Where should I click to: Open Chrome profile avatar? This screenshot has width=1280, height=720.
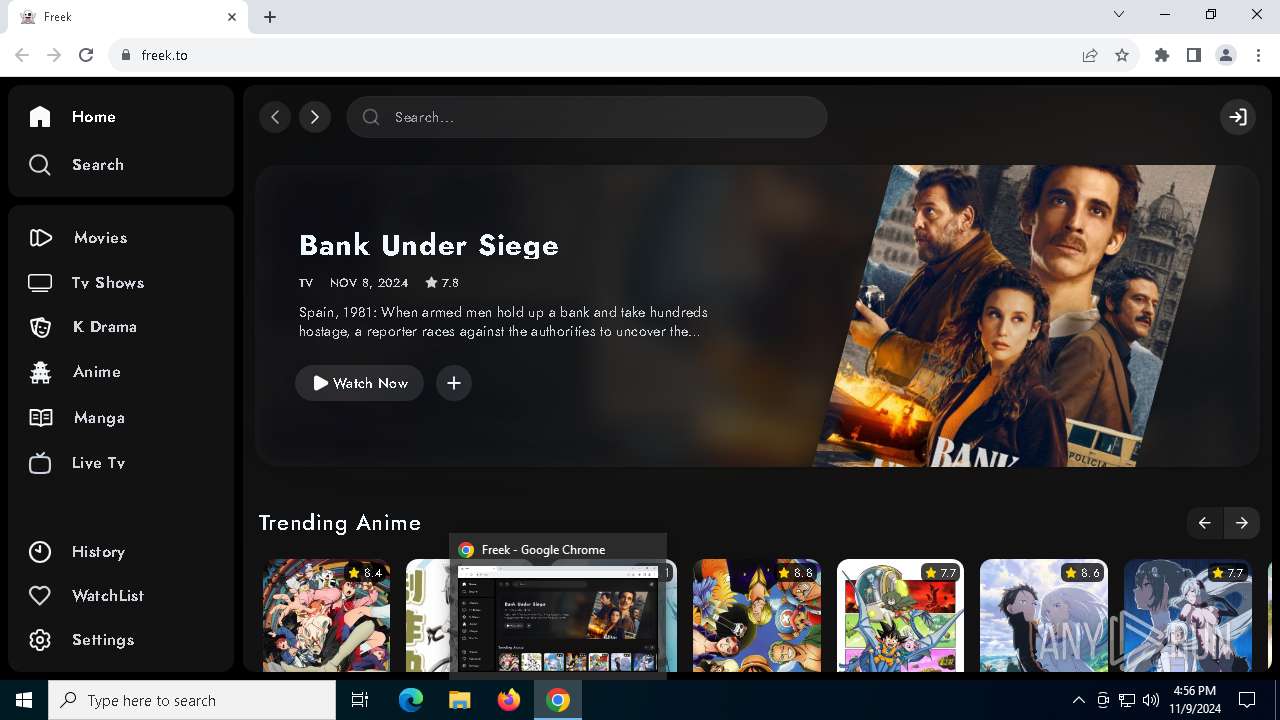coord(1226,55)
